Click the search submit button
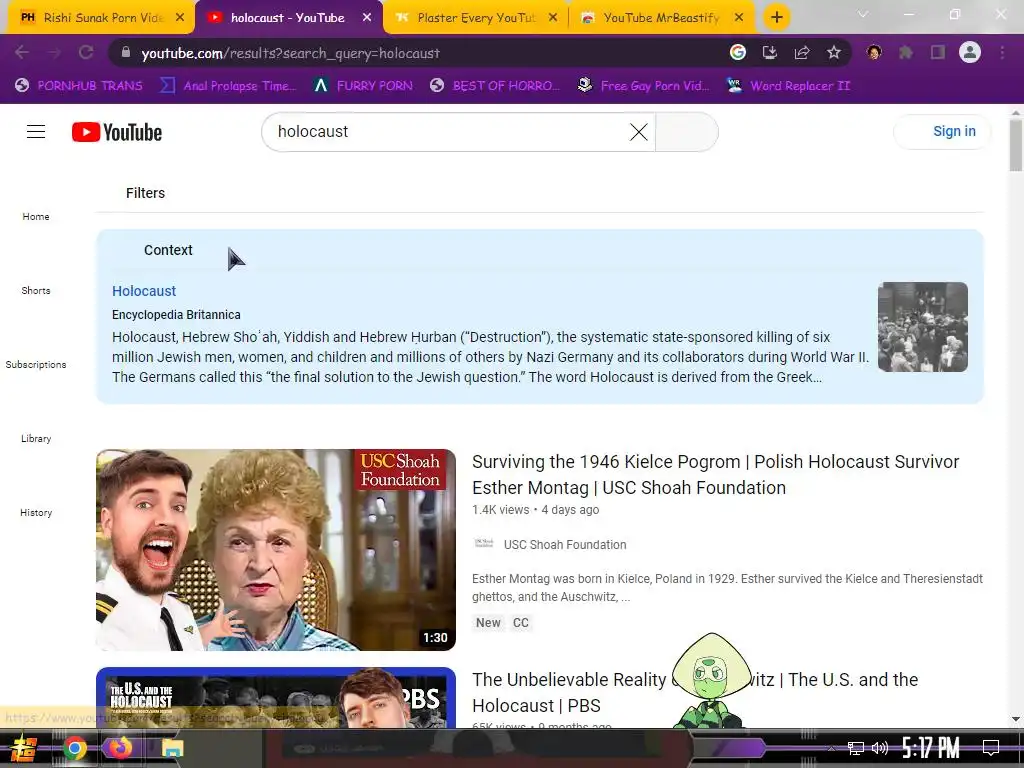Screen dimensions: 1024x768 click(686, 132)
